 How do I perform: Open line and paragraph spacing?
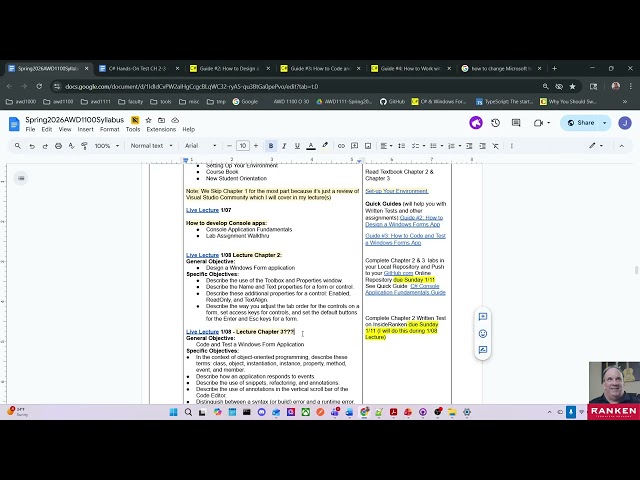click(x=402, y=146)
